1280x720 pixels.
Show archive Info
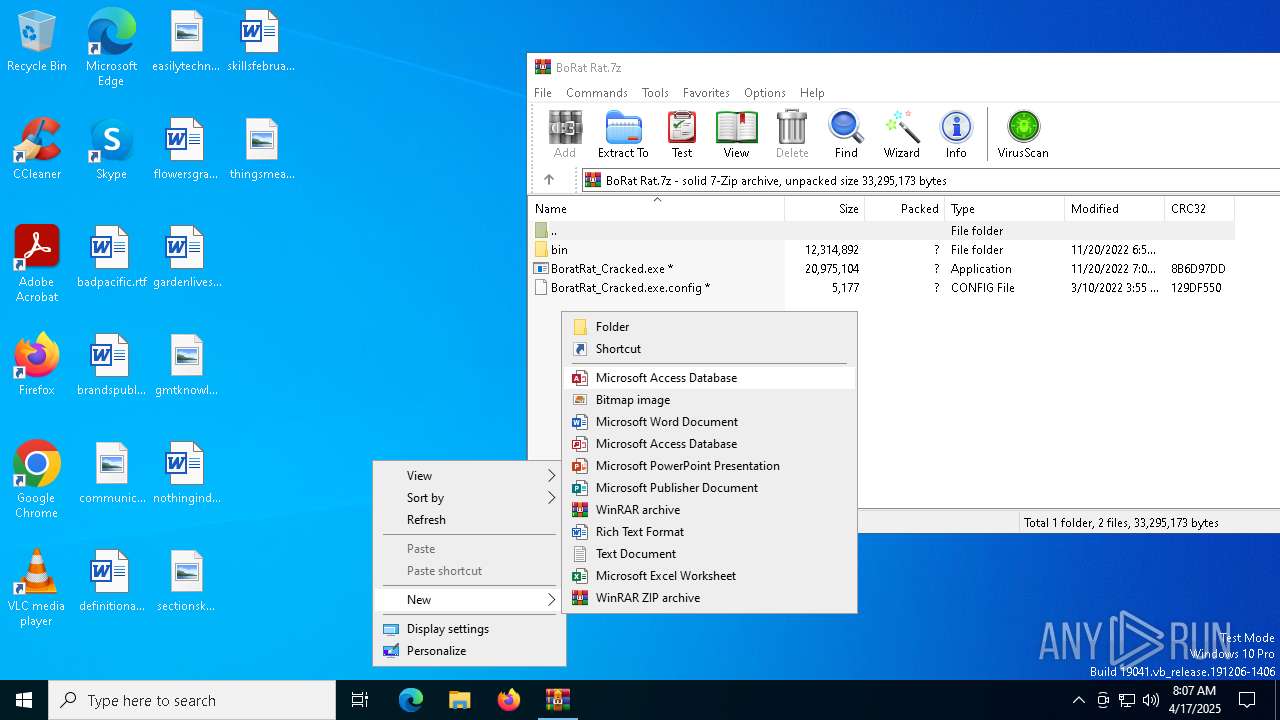[x=956, y=134]
